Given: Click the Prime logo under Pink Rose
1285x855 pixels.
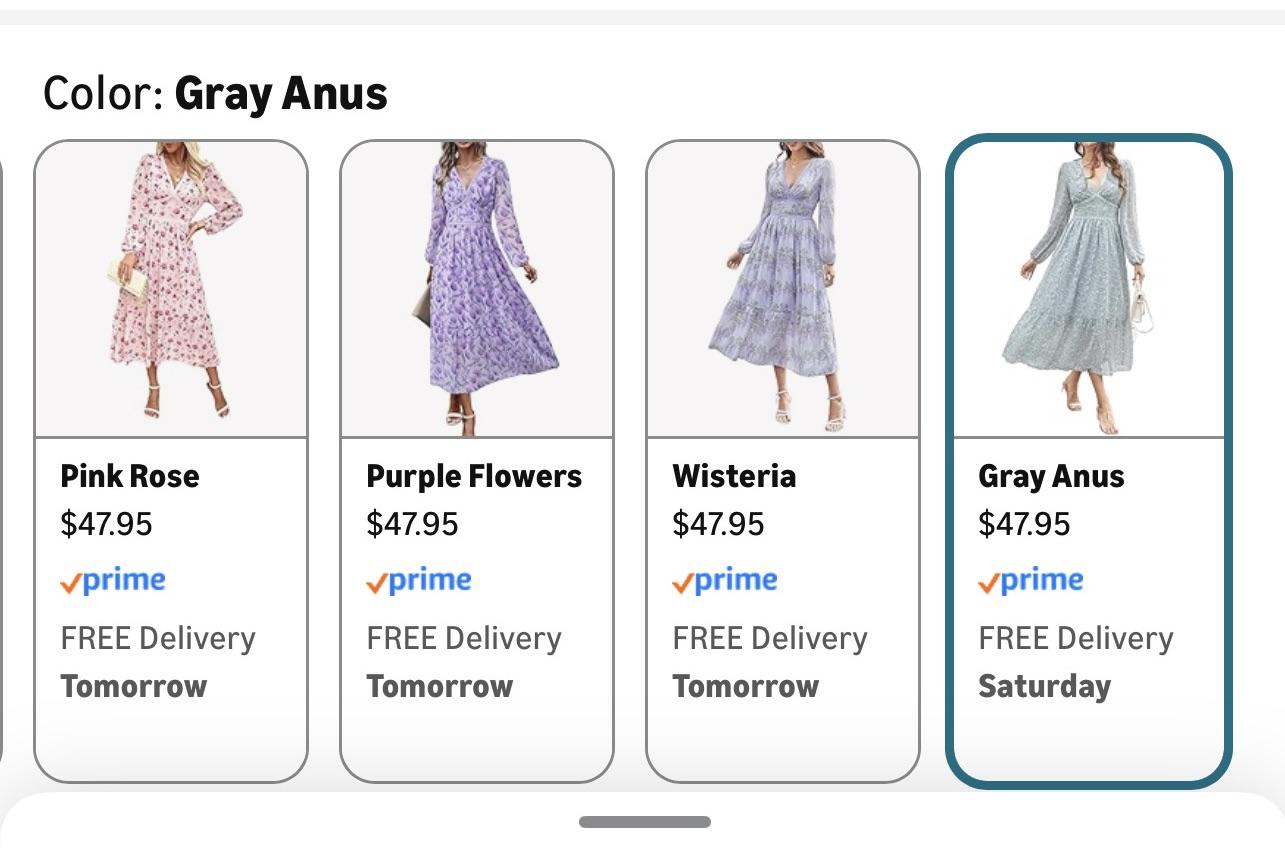Looking at the screenshot, I should click(x=113, y=581).
